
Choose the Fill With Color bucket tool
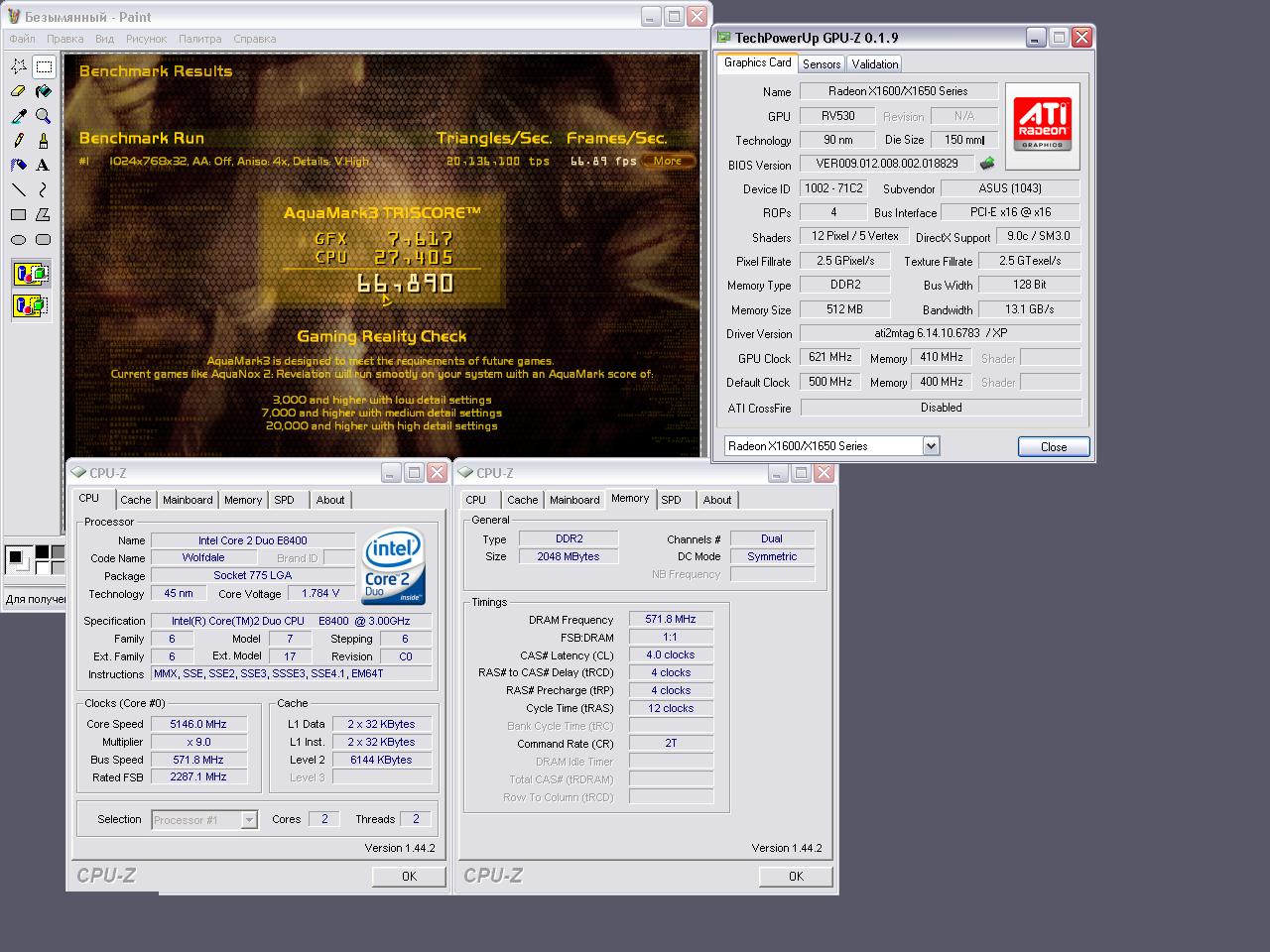tap(44, 91)
